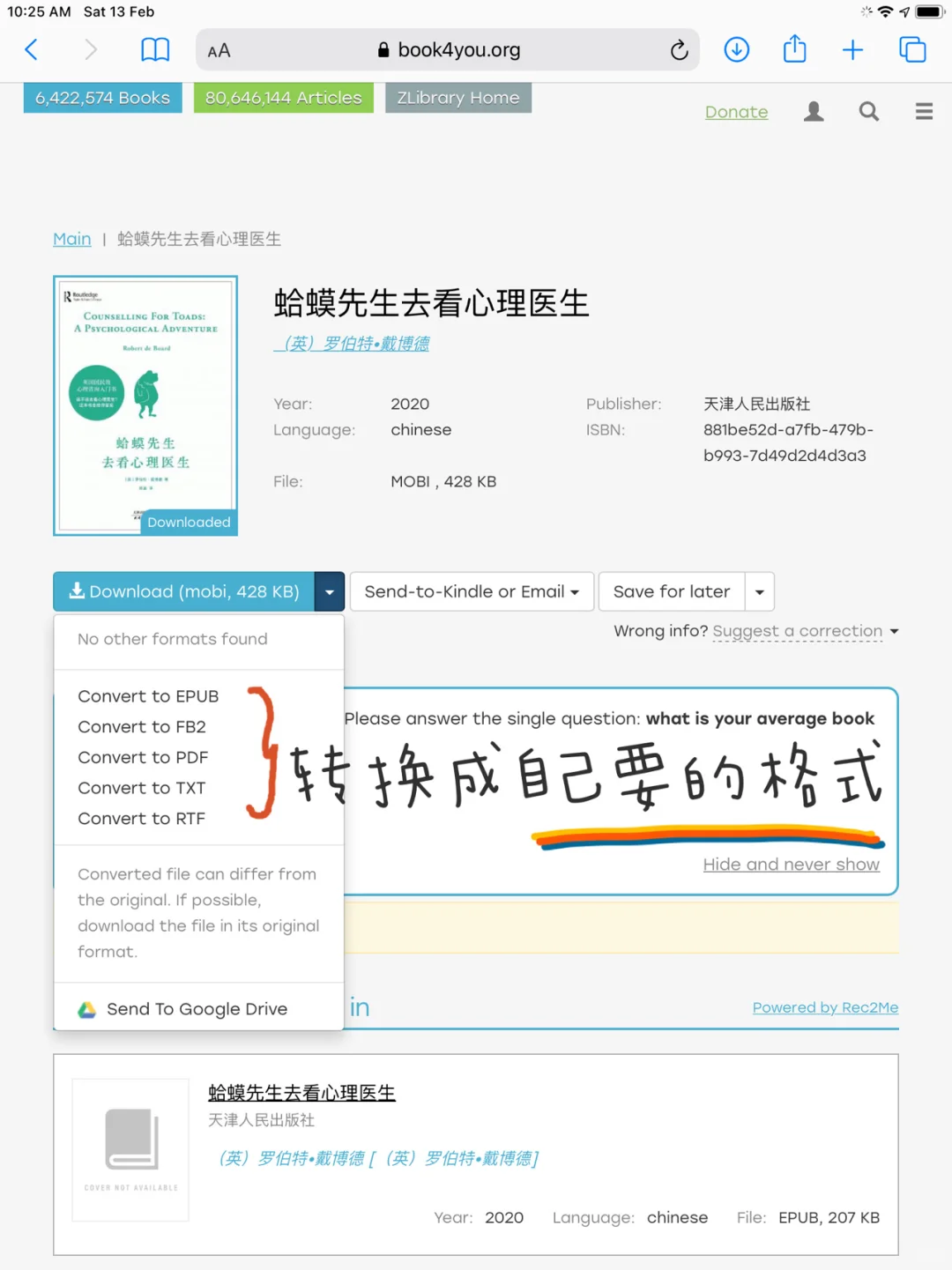Open Suggest a correction dropdown

pyautogui.click(x=805, y=631)
